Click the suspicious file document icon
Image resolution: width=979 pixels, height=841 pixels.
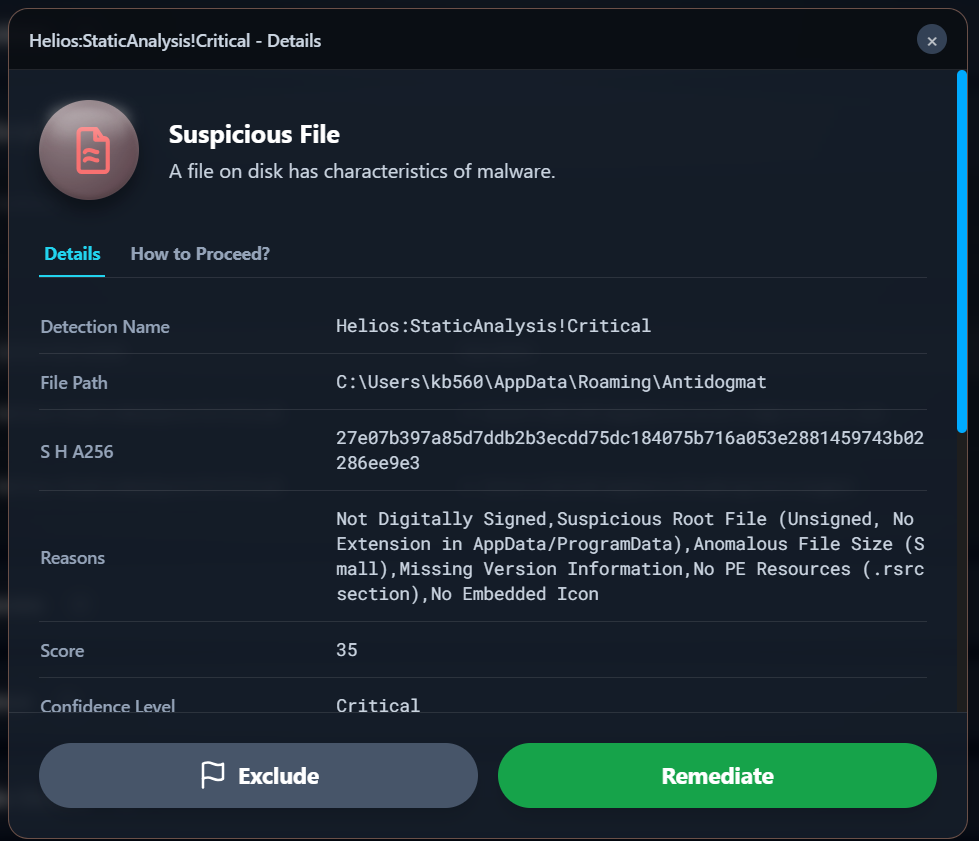click(89, 150)
